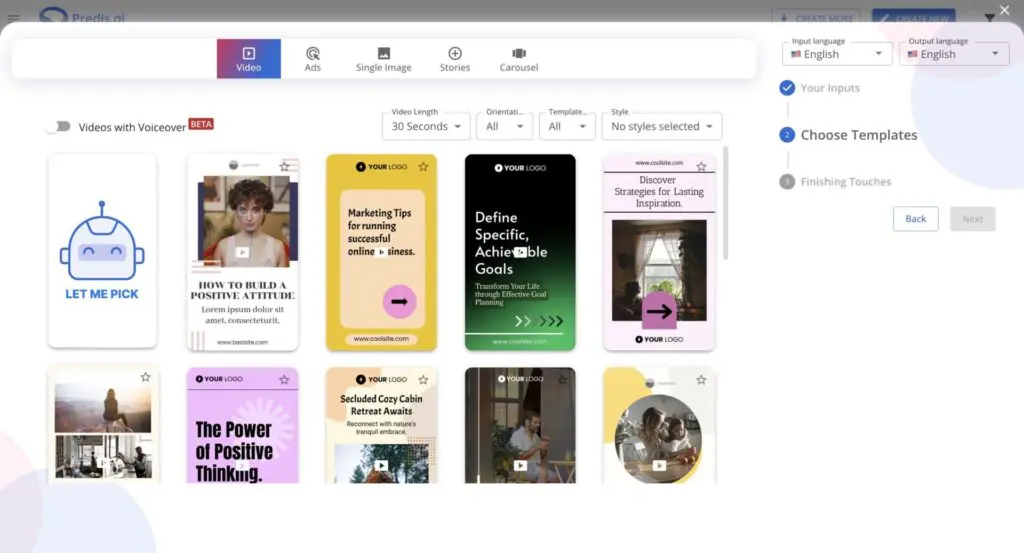The image size is (1024, 553).
Task: Favorite the Discover Strategies template star
Action: (701, 166)
